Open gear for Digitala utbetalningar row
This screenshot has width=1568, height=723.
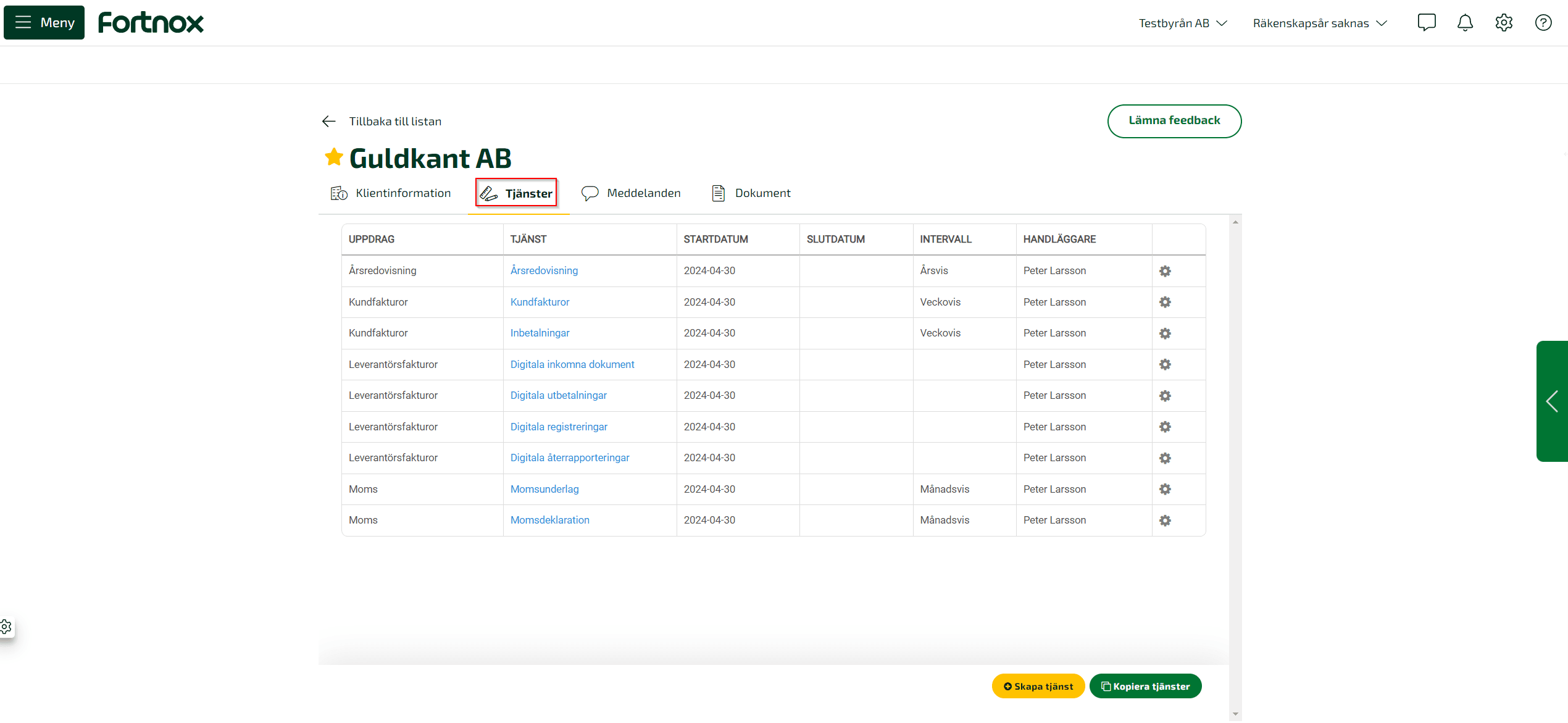pos(1165,396)
